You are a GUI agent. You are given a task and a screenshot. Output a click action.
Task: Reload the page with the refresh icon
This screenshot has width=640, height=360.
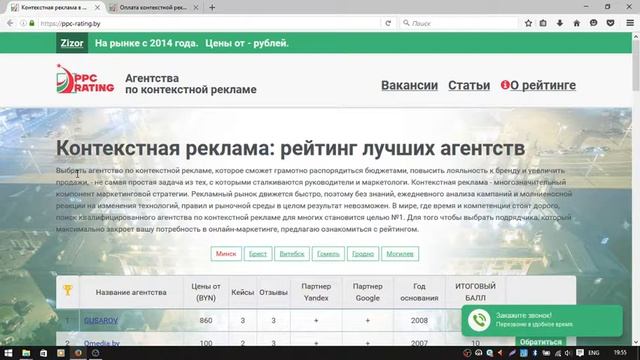coord(388,23)
